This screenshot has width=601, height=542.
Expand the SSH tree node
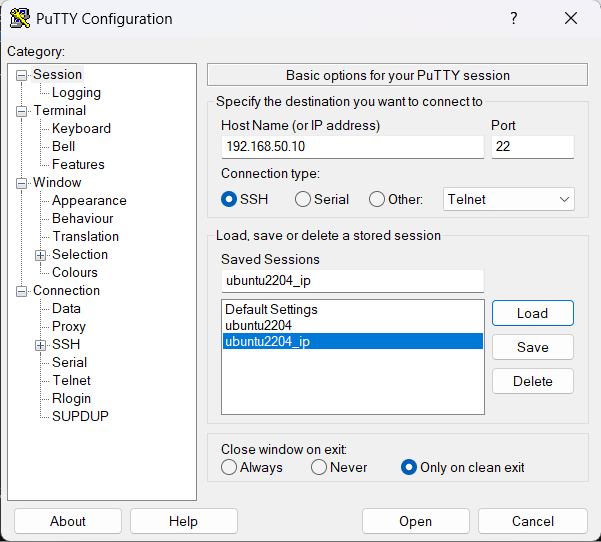pyautogui.click(x=40, y=346)
